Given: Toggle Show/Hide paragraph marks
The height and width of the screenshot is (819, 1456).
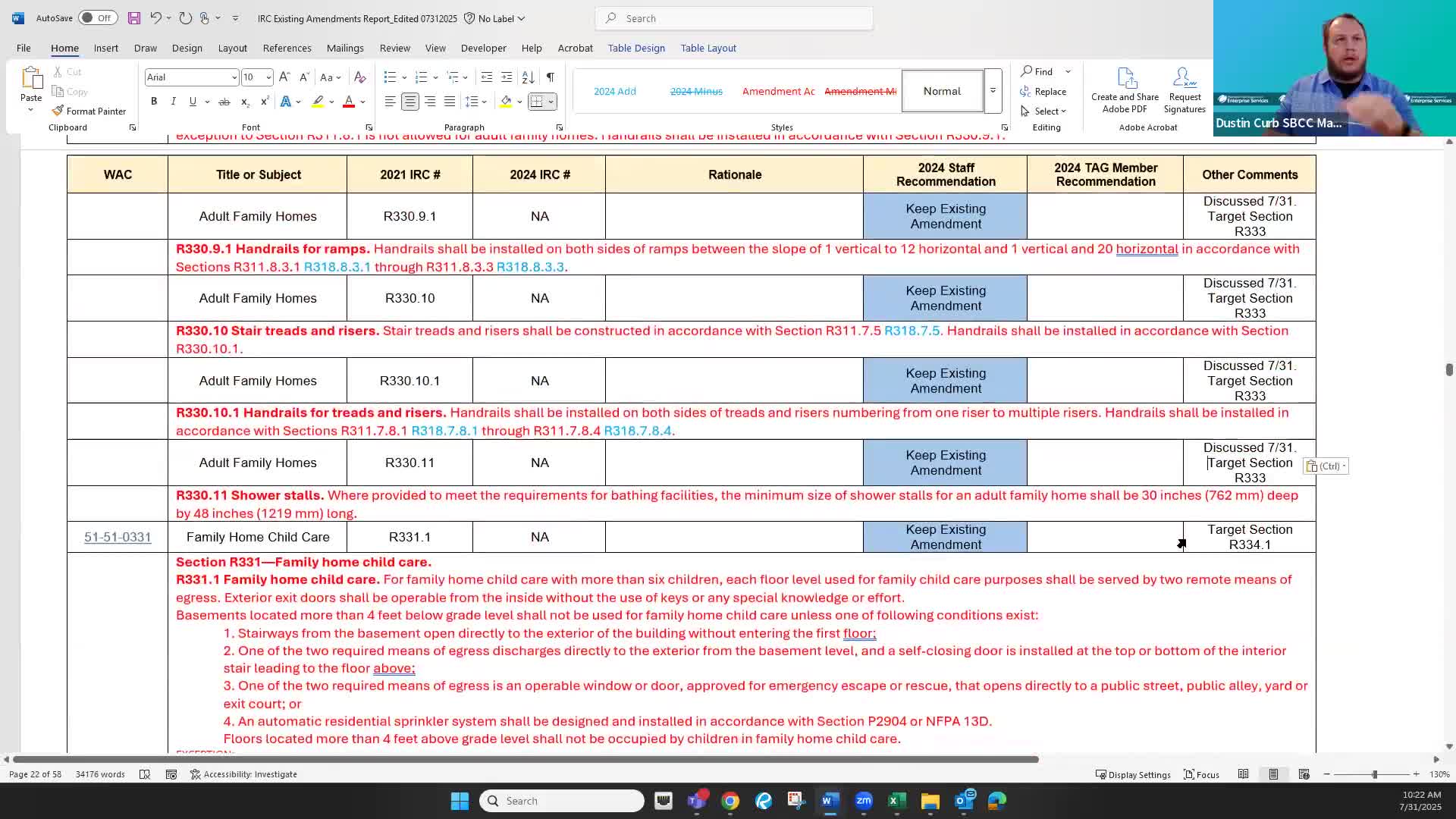Looking at the screenshot, I should pos(551,77).
